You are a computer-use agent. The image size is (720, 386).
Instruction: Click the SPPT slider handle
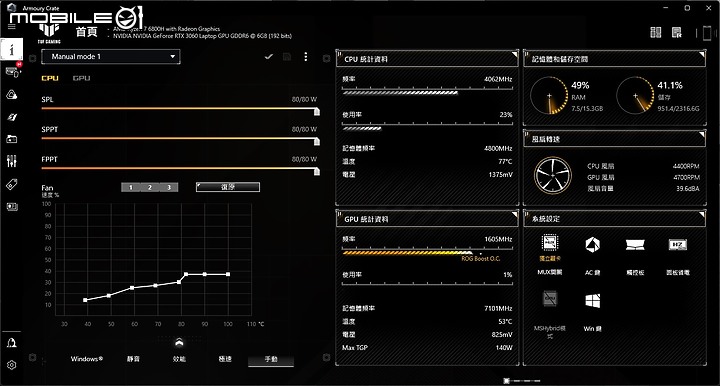tap(317, 141)
